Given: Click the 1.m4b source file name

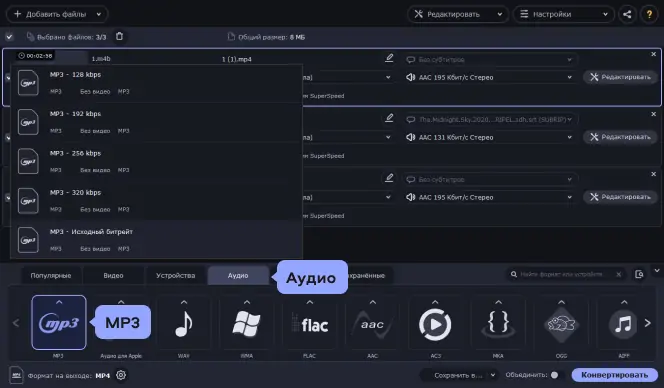Looking at the screenshot, I should pyautogui.click(x=101, y=59).
